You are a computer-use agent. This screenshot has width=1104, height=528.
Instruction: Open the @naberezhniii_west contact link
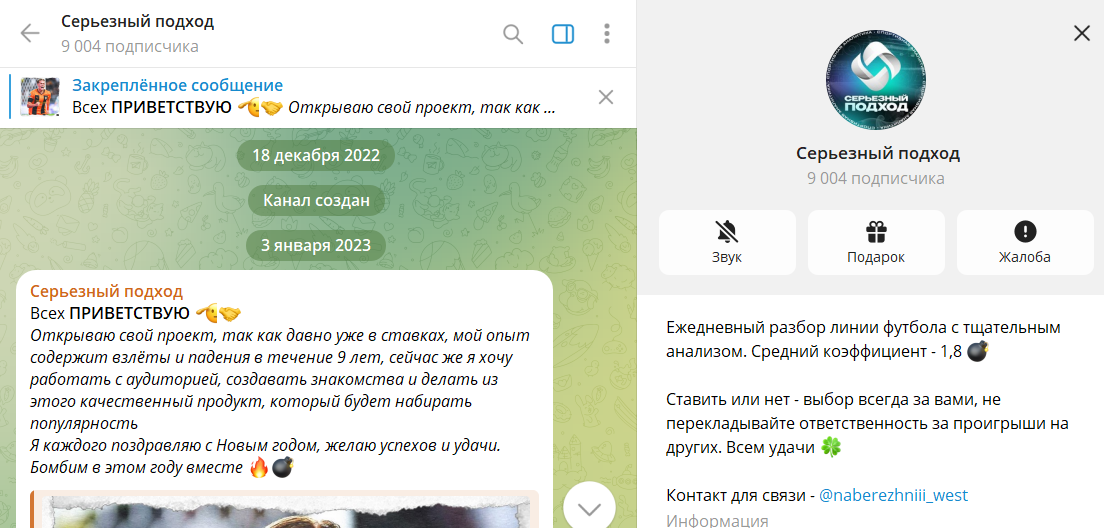click(893, 495)
